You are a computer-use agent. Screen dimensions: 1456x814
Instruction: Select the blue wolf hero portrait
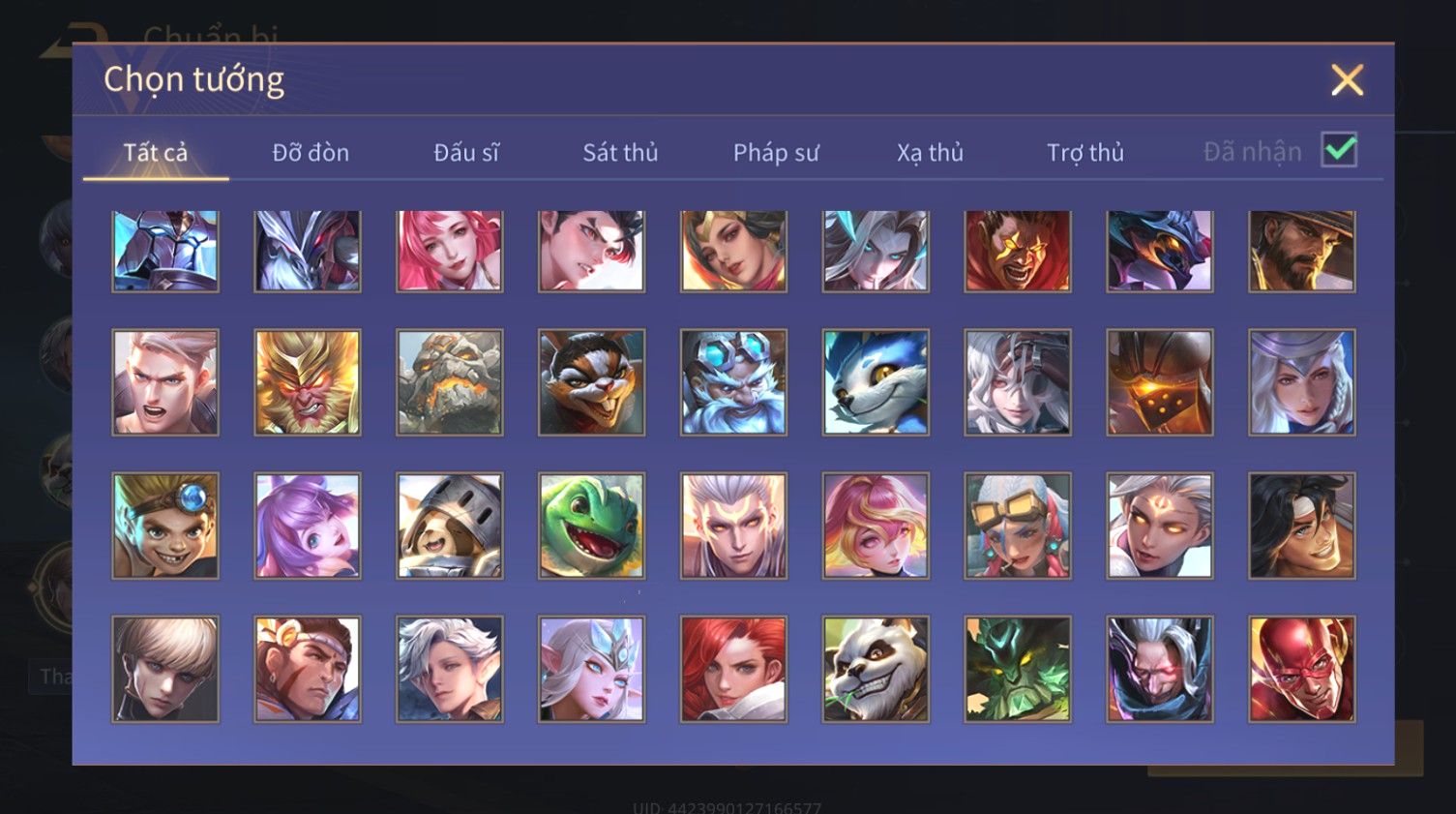click(876, 382)
